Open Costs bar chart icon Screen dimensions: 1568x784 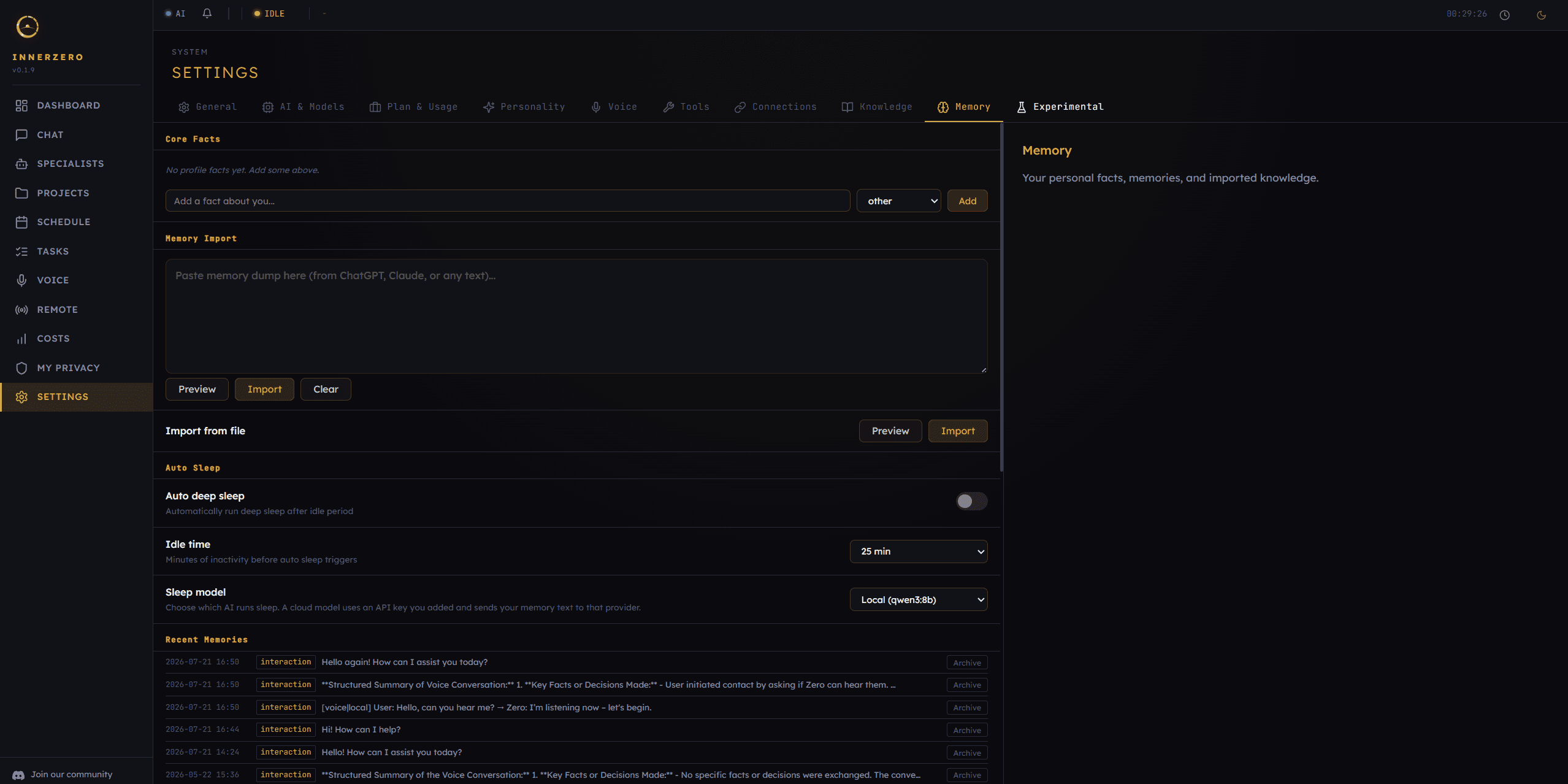point(21,339)
